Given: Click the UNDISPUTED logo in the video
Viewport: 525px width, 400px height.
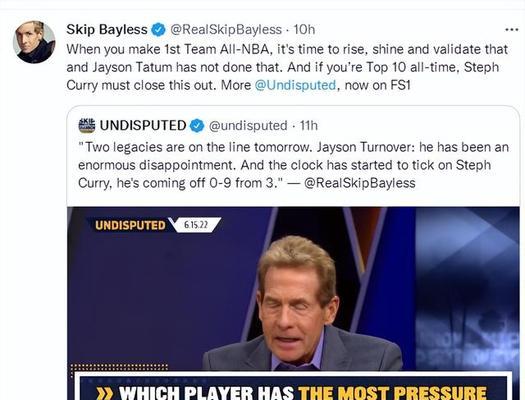Looking at the screenshot, I should coord(130,225).
